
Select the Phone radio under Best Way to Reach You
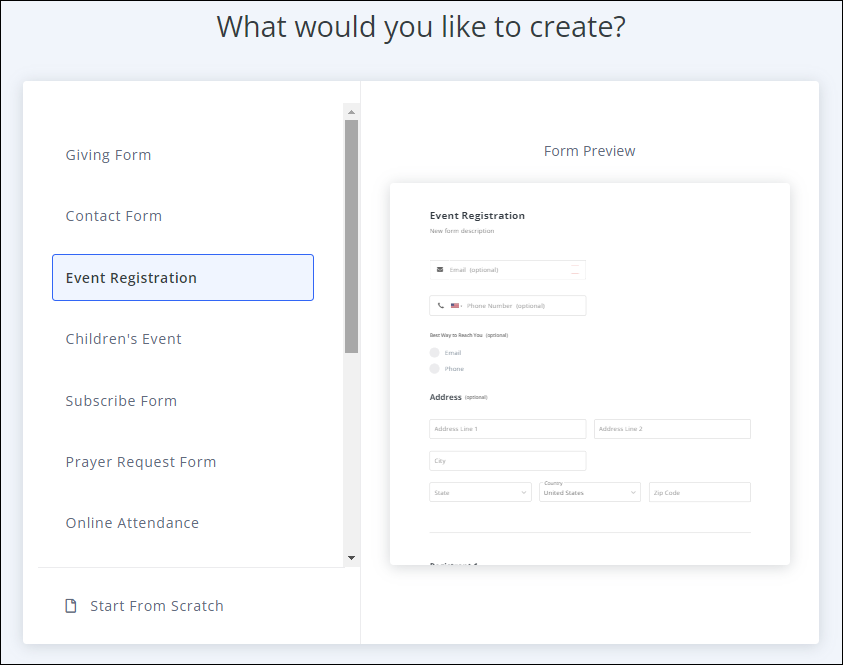tap(433, 368)
